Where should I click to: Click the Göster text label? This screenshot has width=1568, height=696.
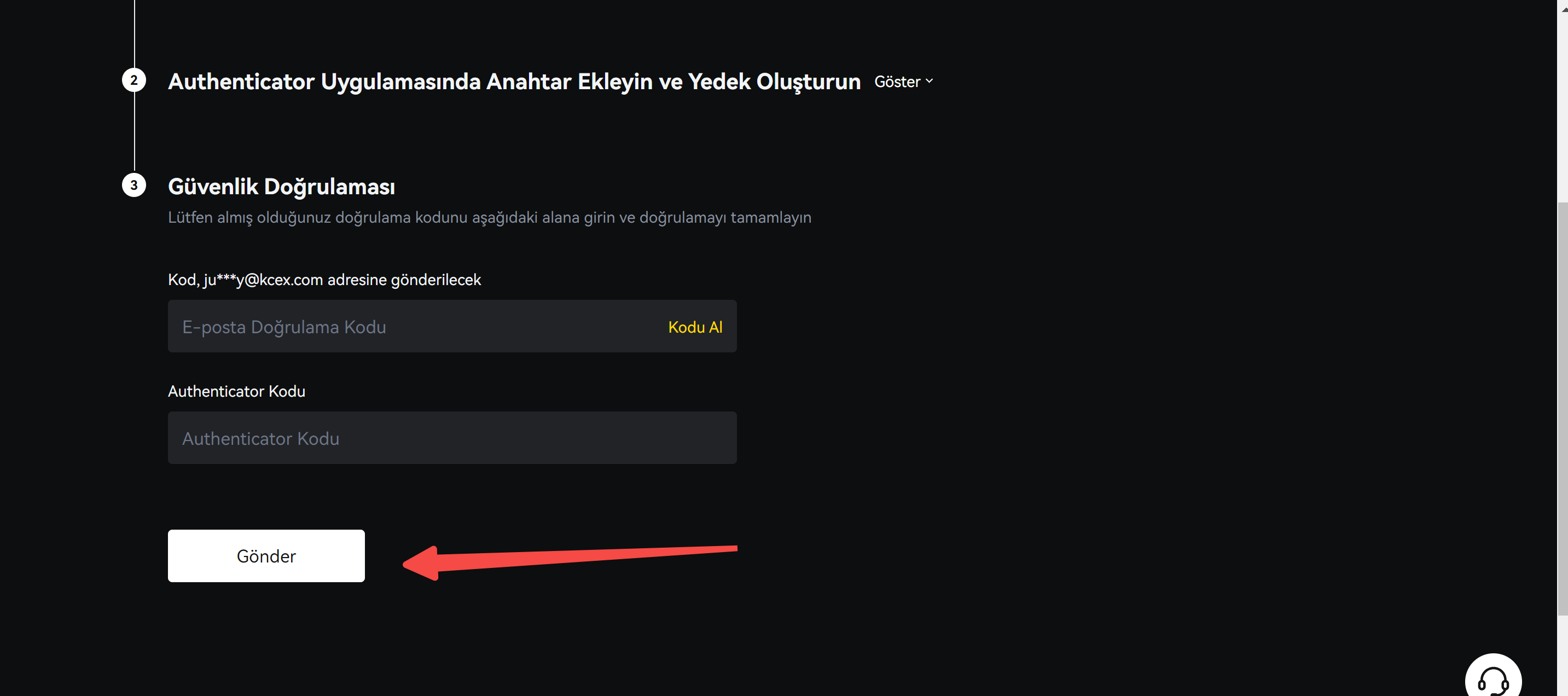click(x=897, y=82)
